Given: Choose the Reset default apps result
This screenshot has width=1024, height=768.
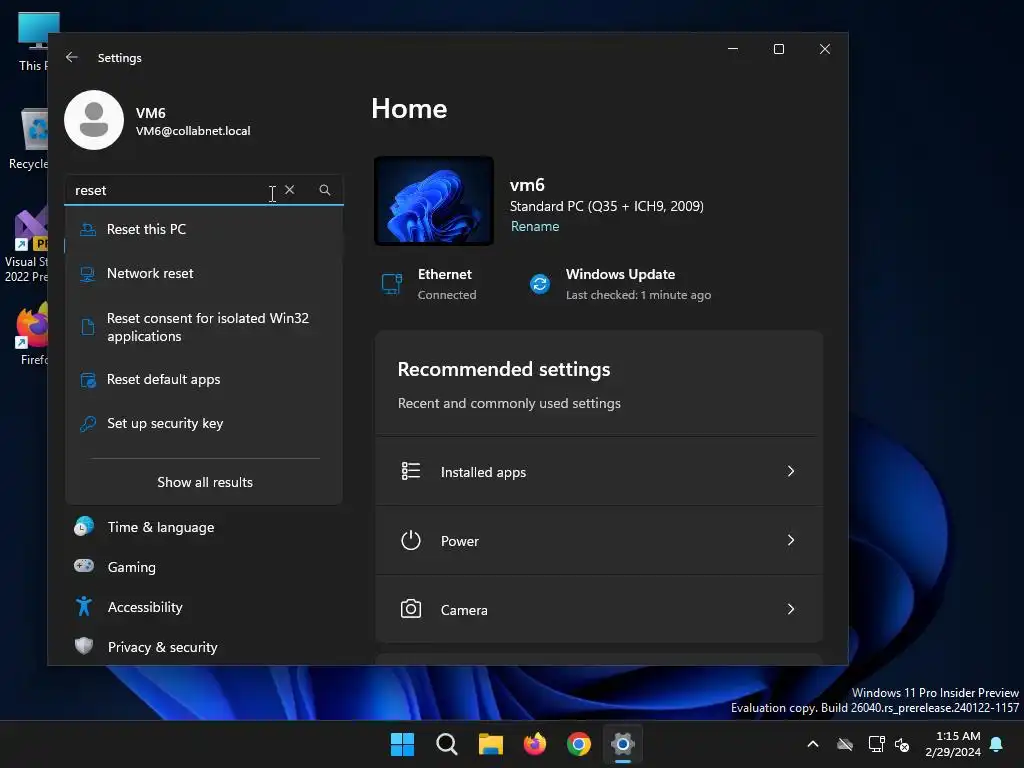Looking at the screenshot, I should click(204, 379).
